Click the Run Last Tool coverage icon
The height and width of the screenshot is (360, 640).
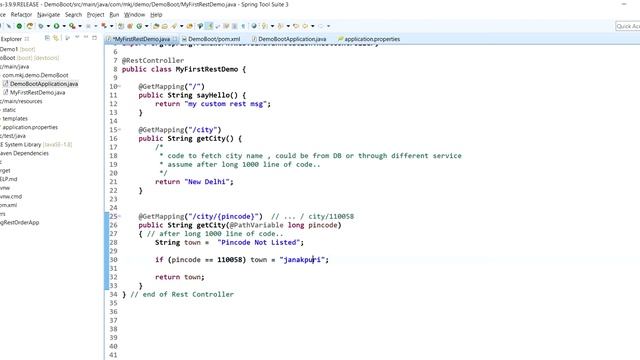[72, 26]
